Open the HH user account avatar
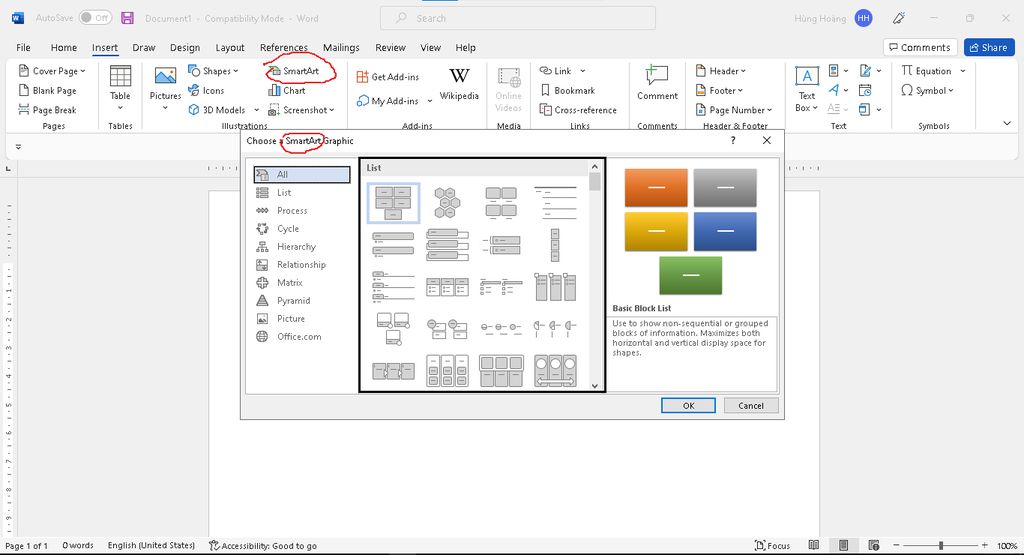Image resolution: width=1024 pixels, height=555 pixels. [x=863, y=18]
